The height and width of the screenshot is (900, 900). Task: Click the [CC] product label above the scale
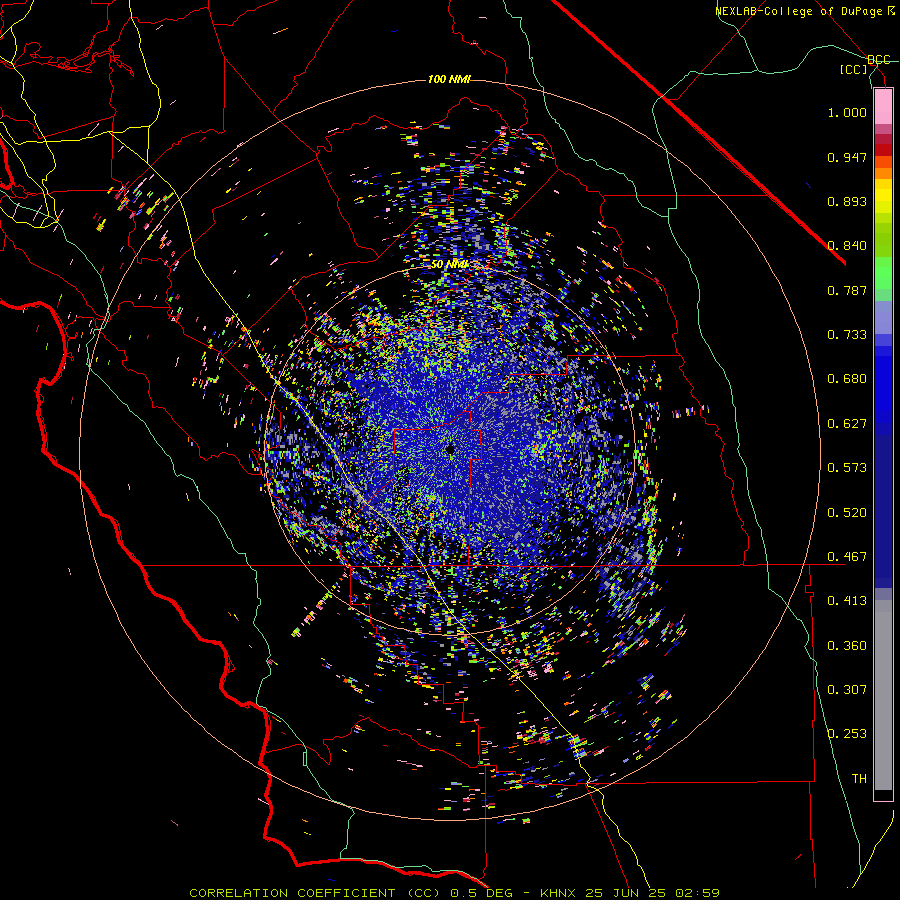coord(854,69)
